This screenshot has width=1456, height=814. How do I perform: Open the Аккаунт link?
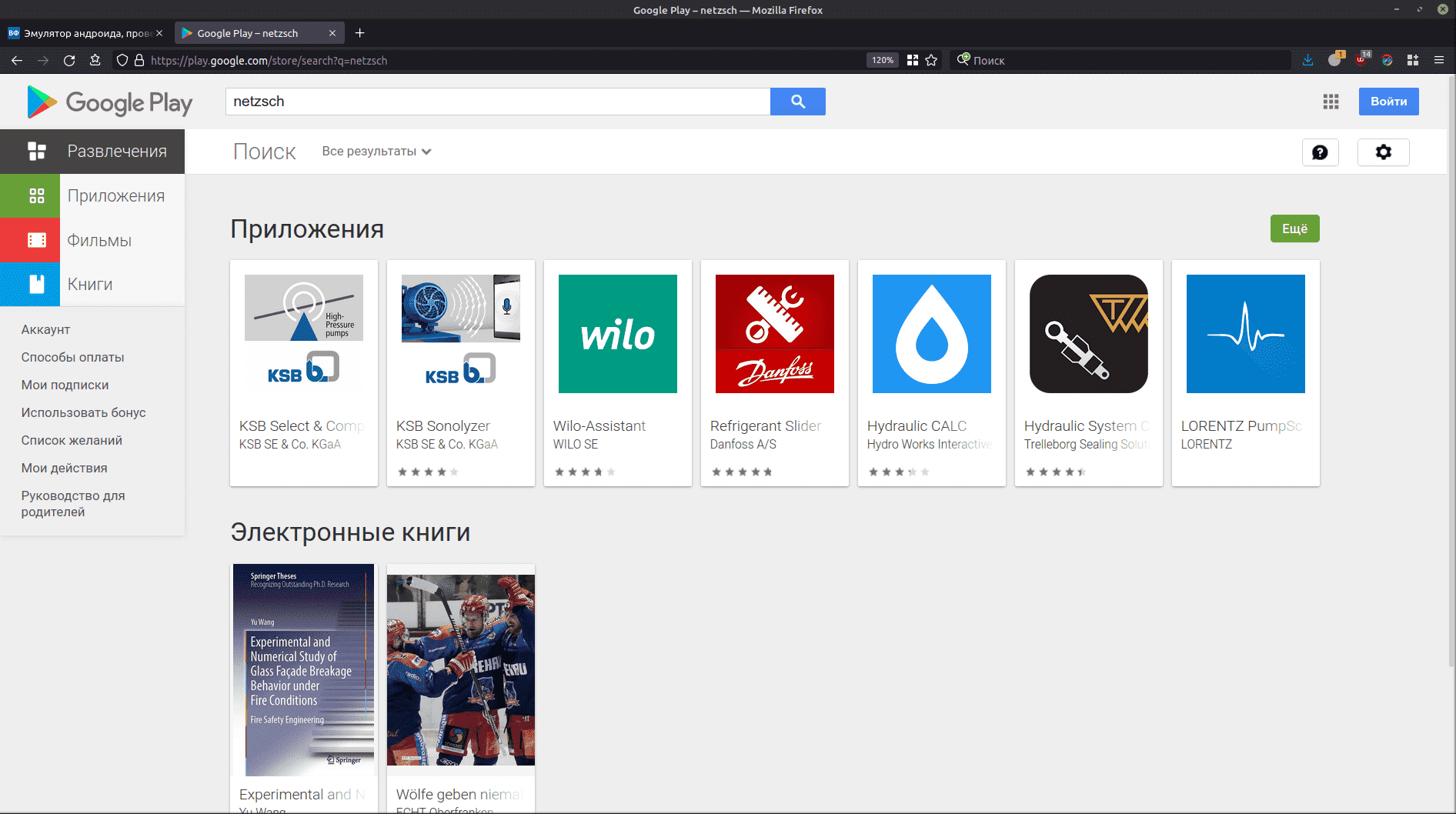pyautogui.click(x=46, y=329)
